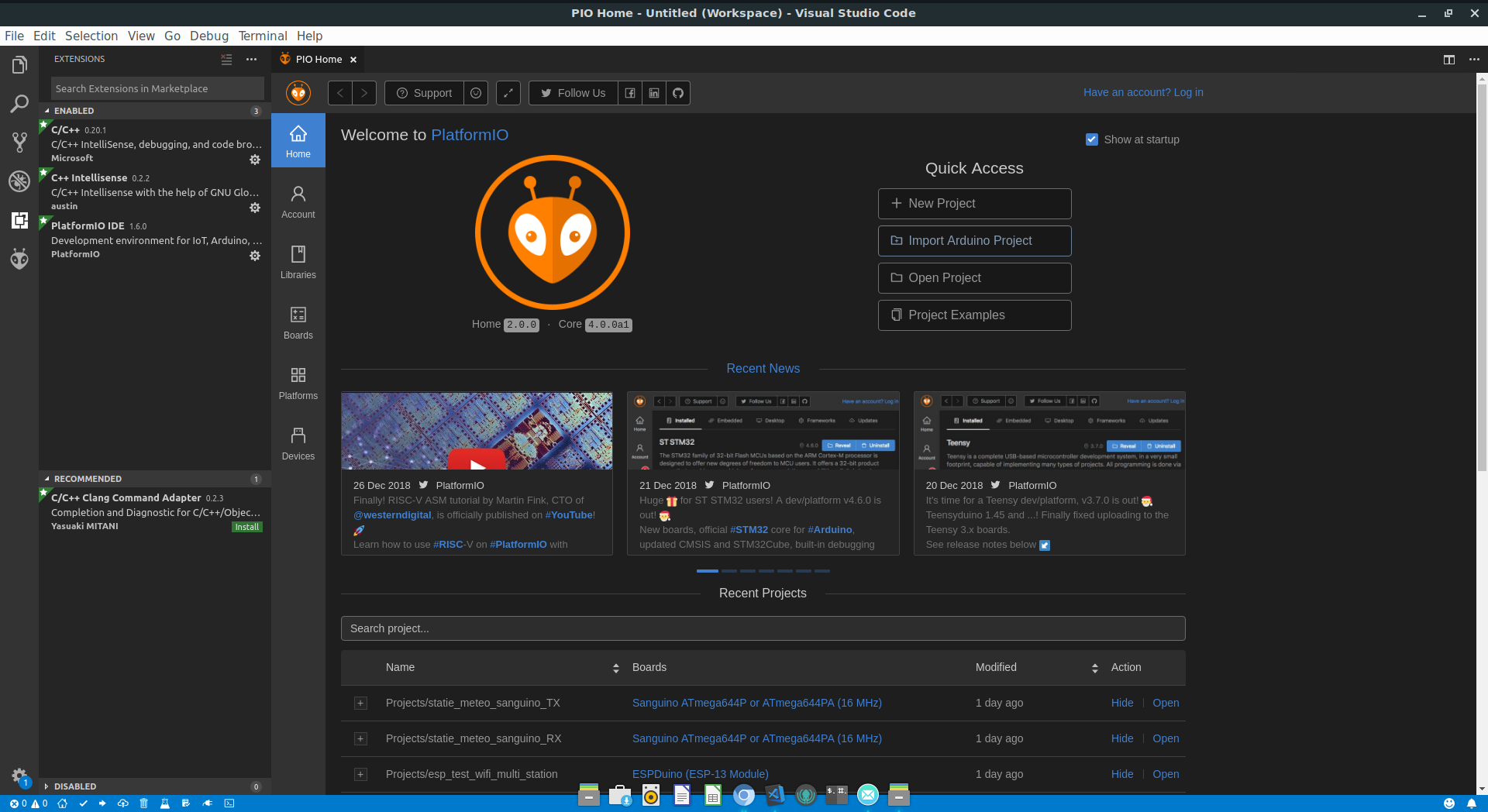Image resolution: width=1488 pixels, height=812 pixels.
Task: Go back with PIO Home back arrow
Action: pyautogui.click(x=339, y=93)
